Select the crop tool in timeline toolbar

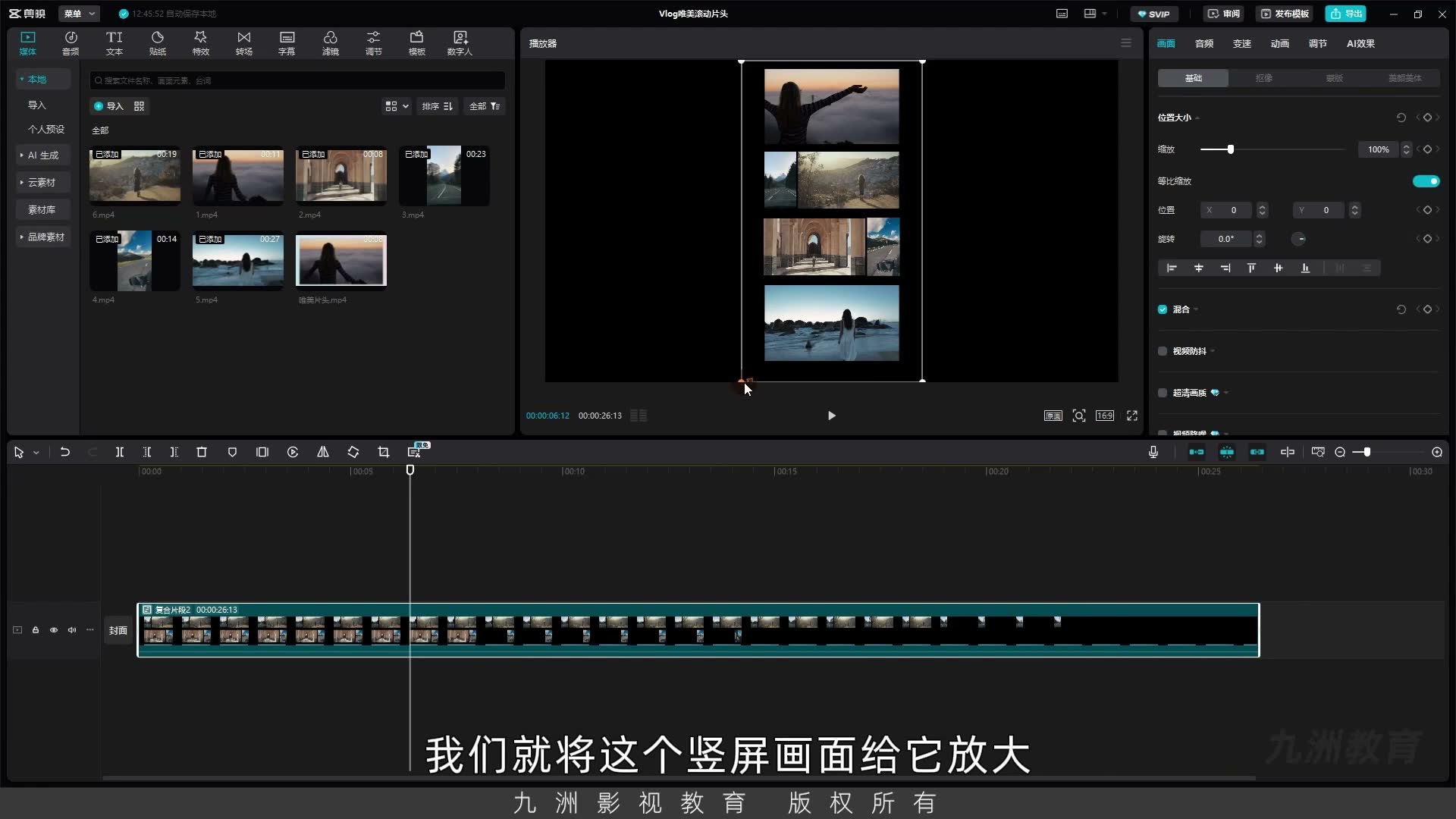(x=384, y=452)
